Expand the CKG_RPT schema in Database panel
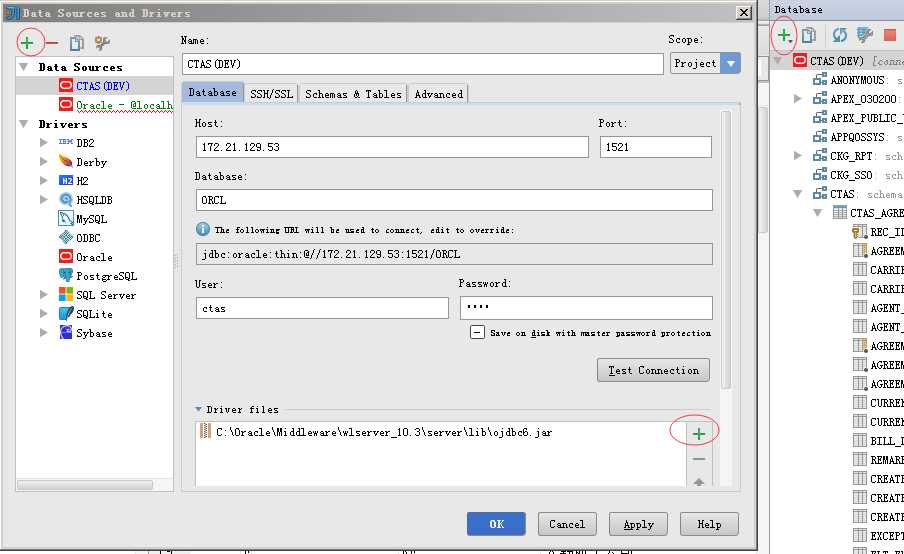Screen dimensions: 904x554 pyautogui.click(x=798, y=156)
